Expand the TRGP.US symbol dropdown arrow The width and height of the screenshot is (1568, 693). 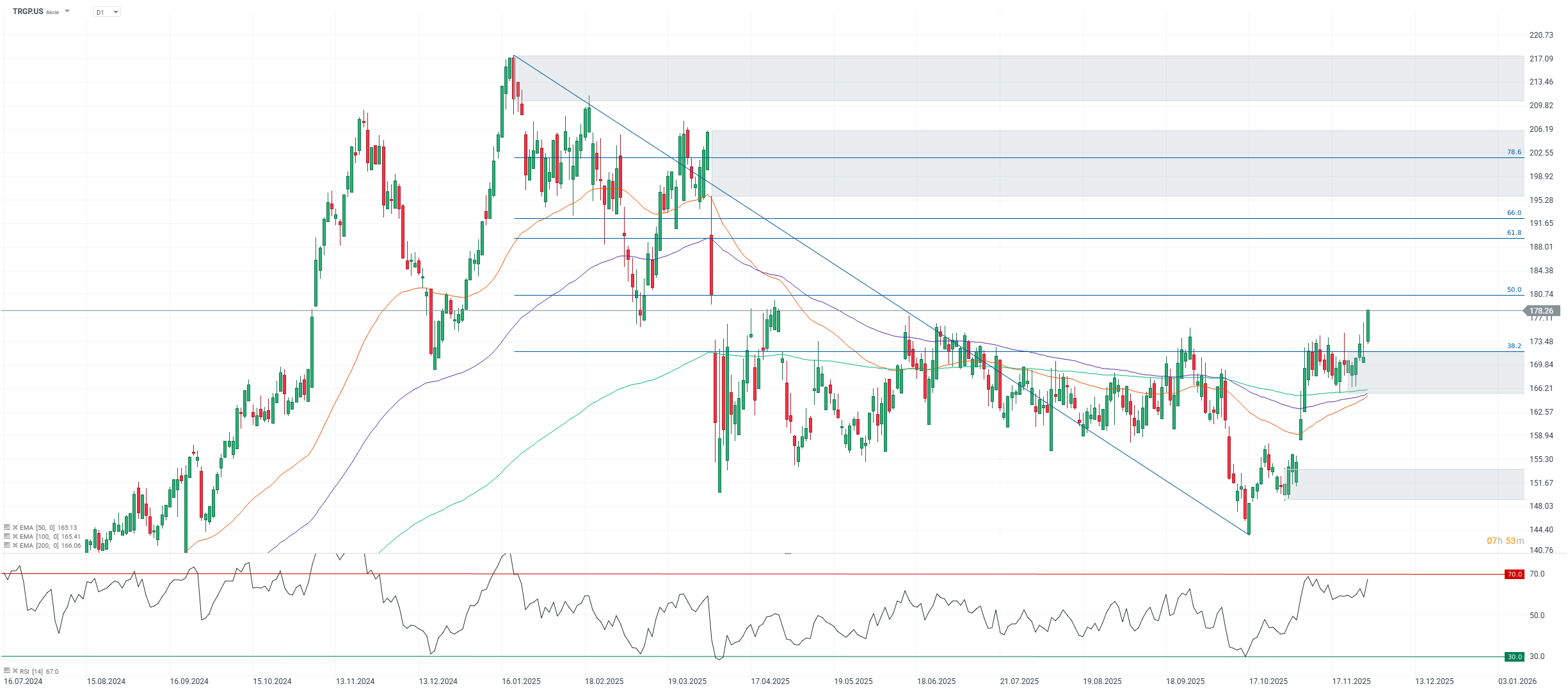[67, 12]
